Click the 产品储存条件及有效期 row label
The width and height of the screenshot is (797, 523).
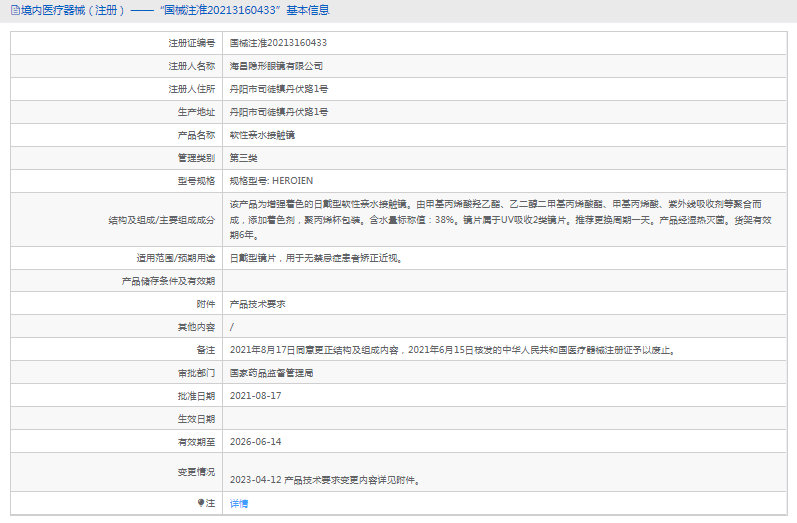[x=167, y=280]
